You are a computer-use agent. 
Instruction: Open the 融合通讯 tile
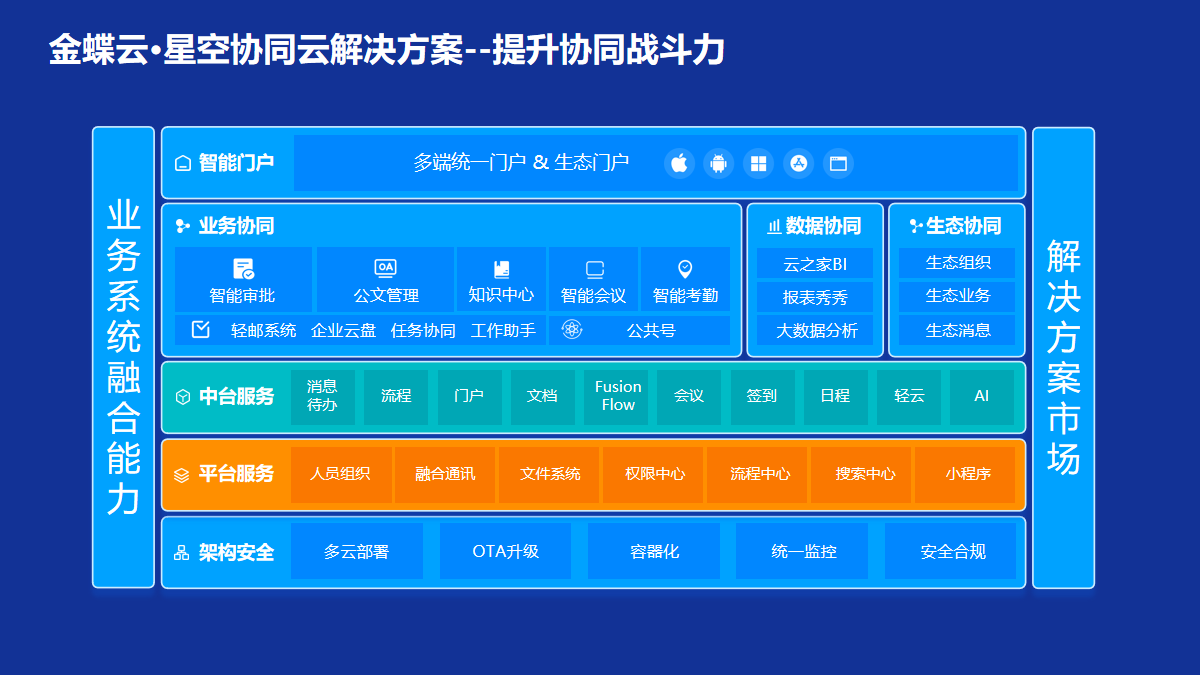click(445, 475)
